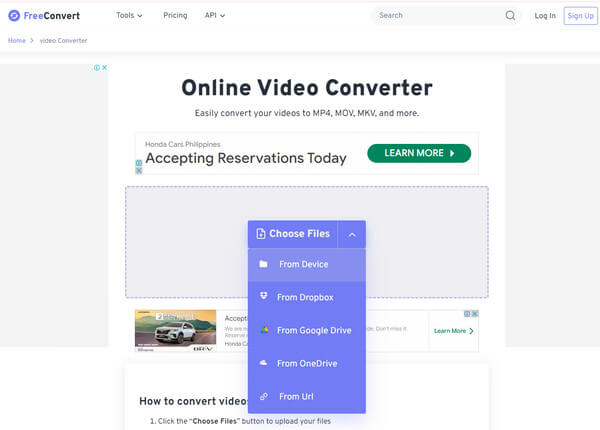This screenshot has height=430, width=600.
Task: Close the lower car ad
Action: [475, 314]
